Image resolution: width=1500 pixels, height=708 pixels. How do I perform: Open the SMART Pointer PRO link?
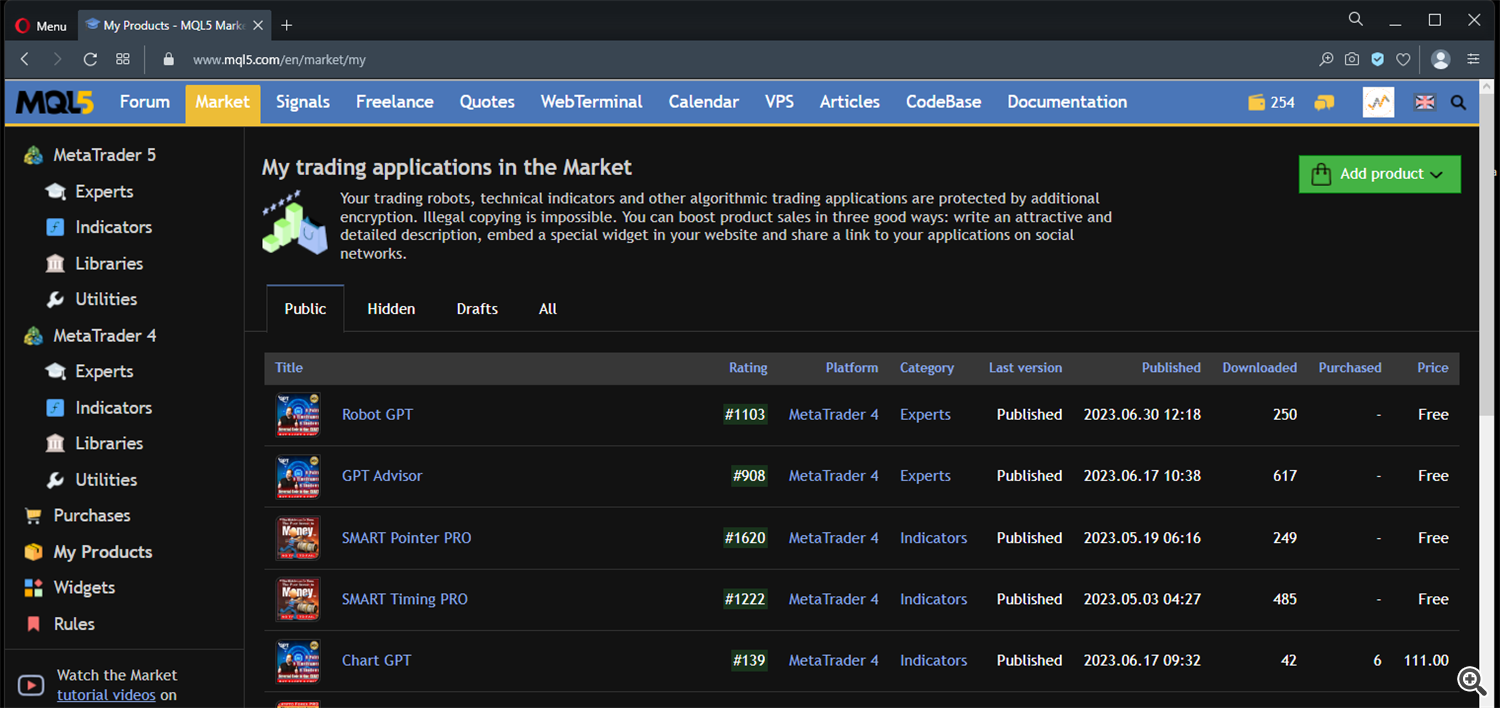(x=407, y=538)
